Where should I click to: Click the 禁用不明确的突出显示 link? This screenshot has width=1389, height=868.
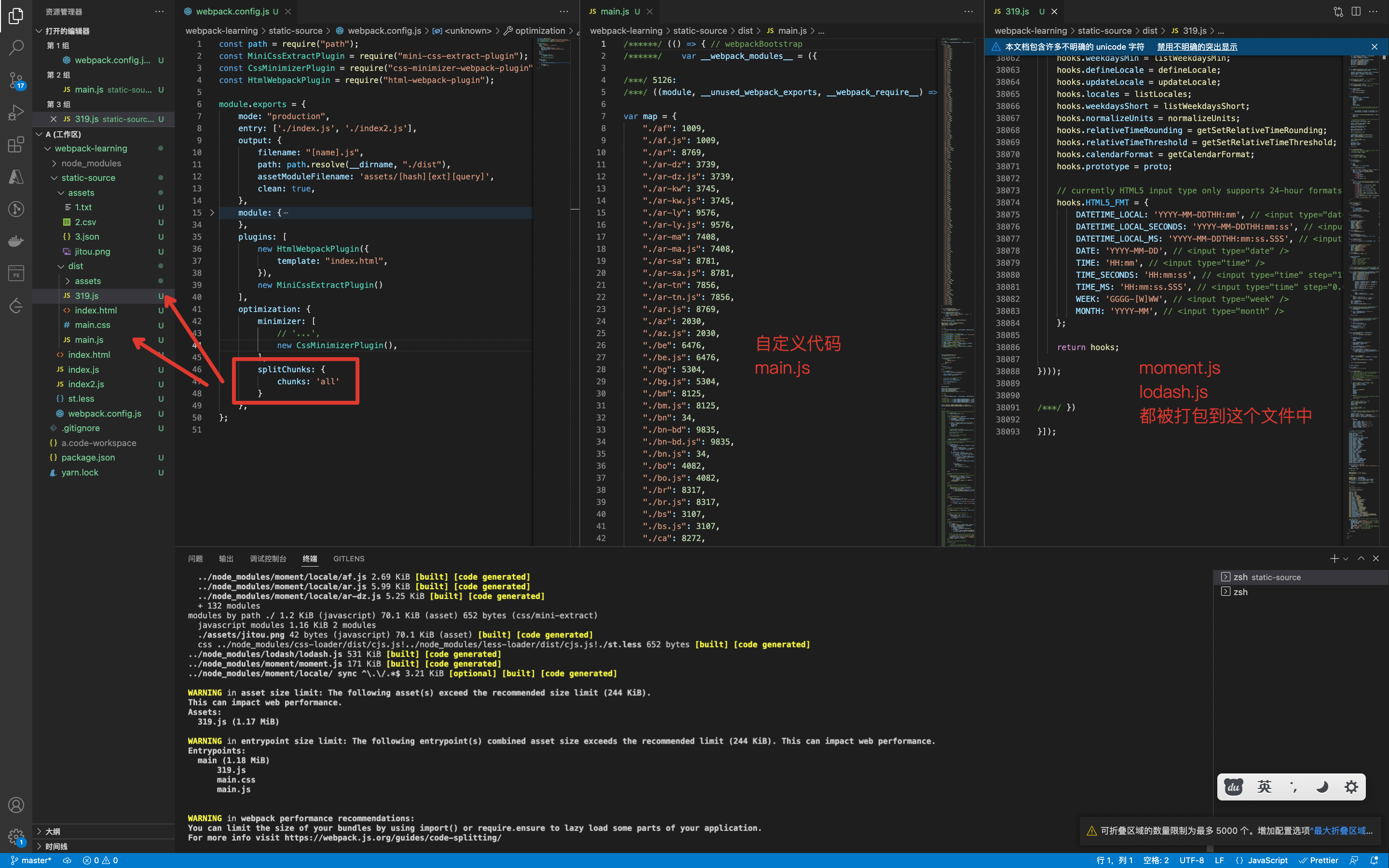[1197, 47]
